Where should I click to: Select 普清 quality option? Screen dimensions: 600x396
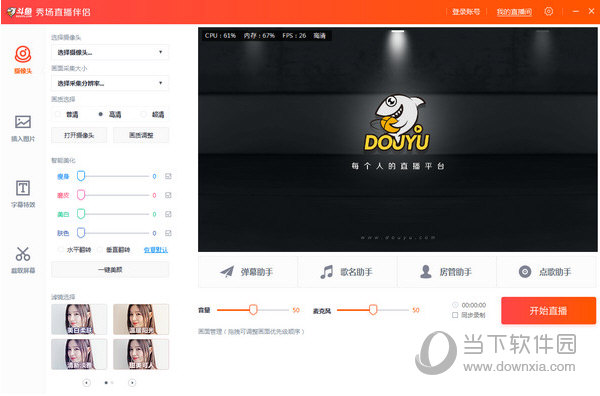[67, 114]
